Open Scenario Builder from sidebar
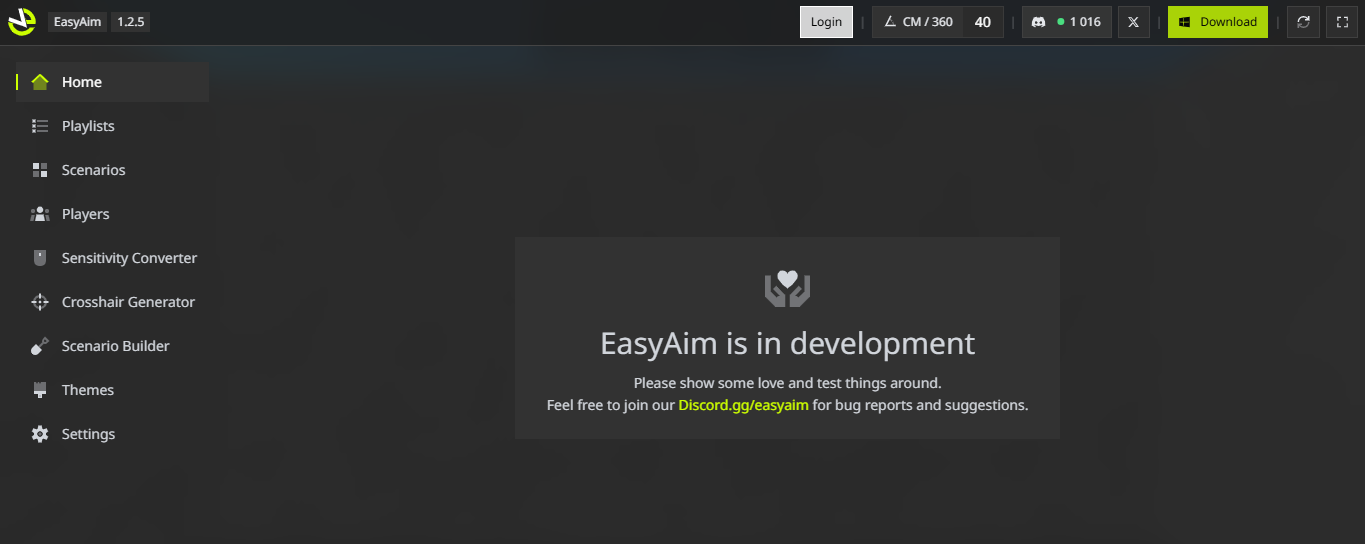This screenshot has width=1365, height=544. pyautogui.click(x=112, y=346)
